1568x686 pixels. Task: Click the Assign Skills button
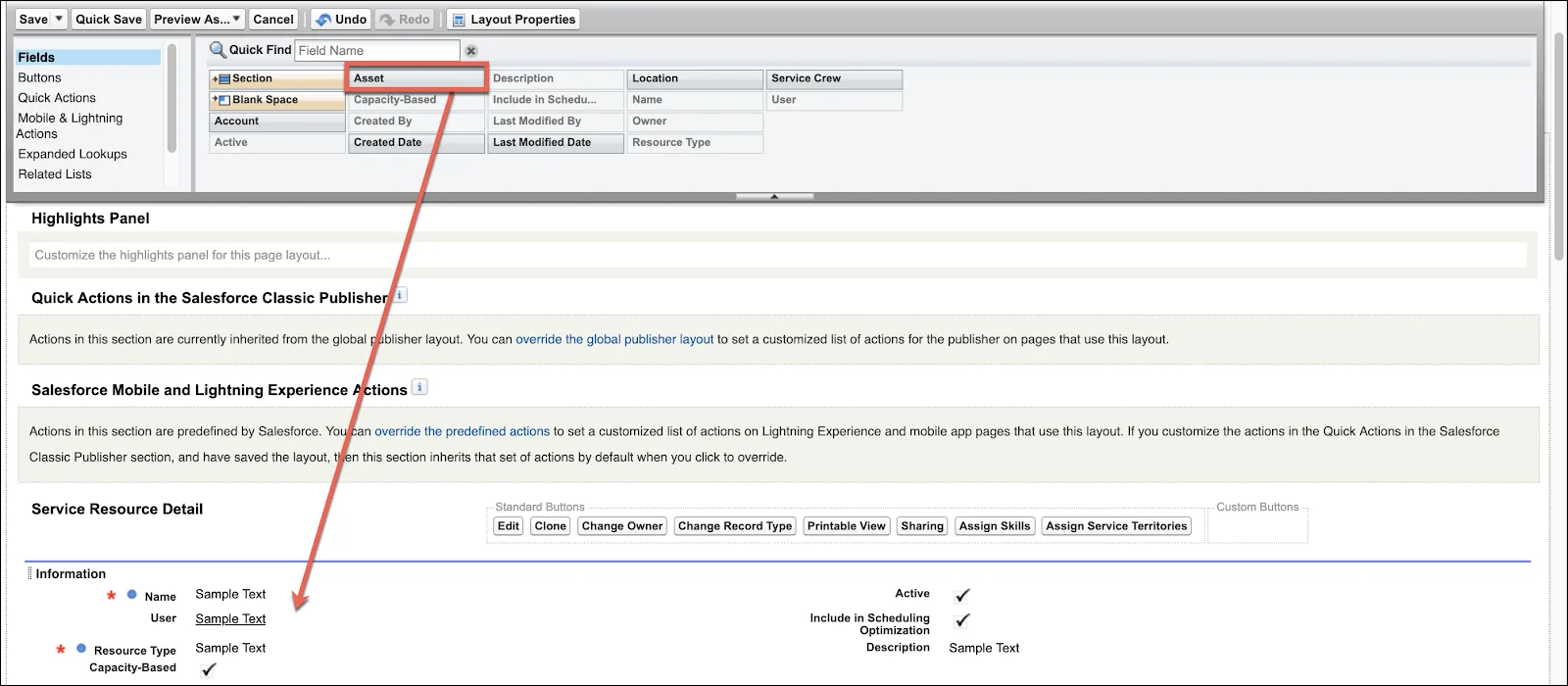[995, 526]
